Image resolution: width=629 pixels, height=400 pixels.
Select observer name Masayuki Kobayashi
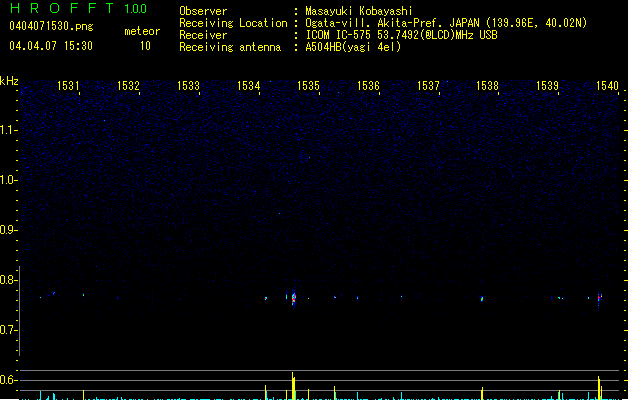click(359, 11)
